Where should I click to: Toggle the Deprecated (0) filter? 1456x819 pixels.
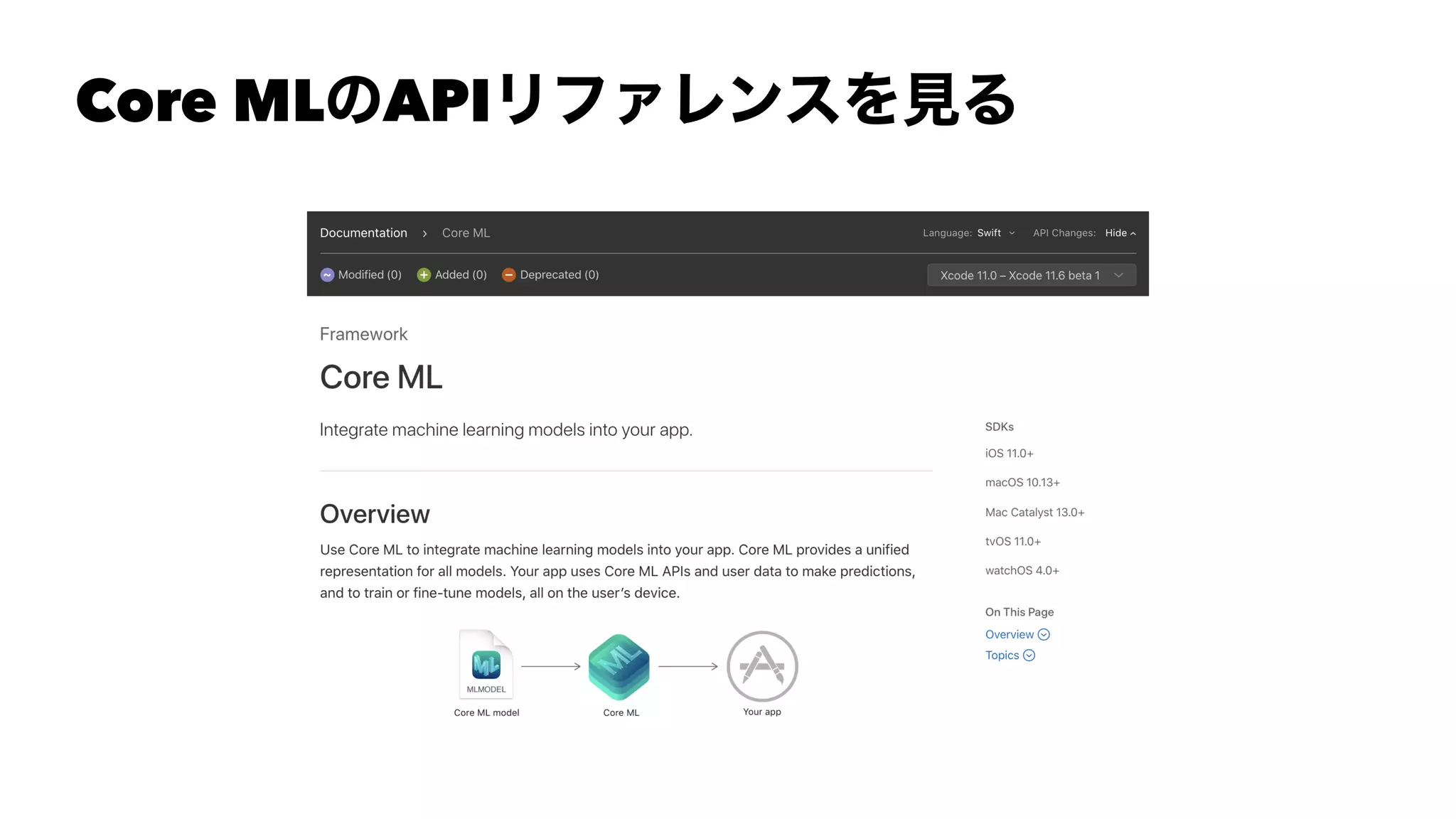550,275
